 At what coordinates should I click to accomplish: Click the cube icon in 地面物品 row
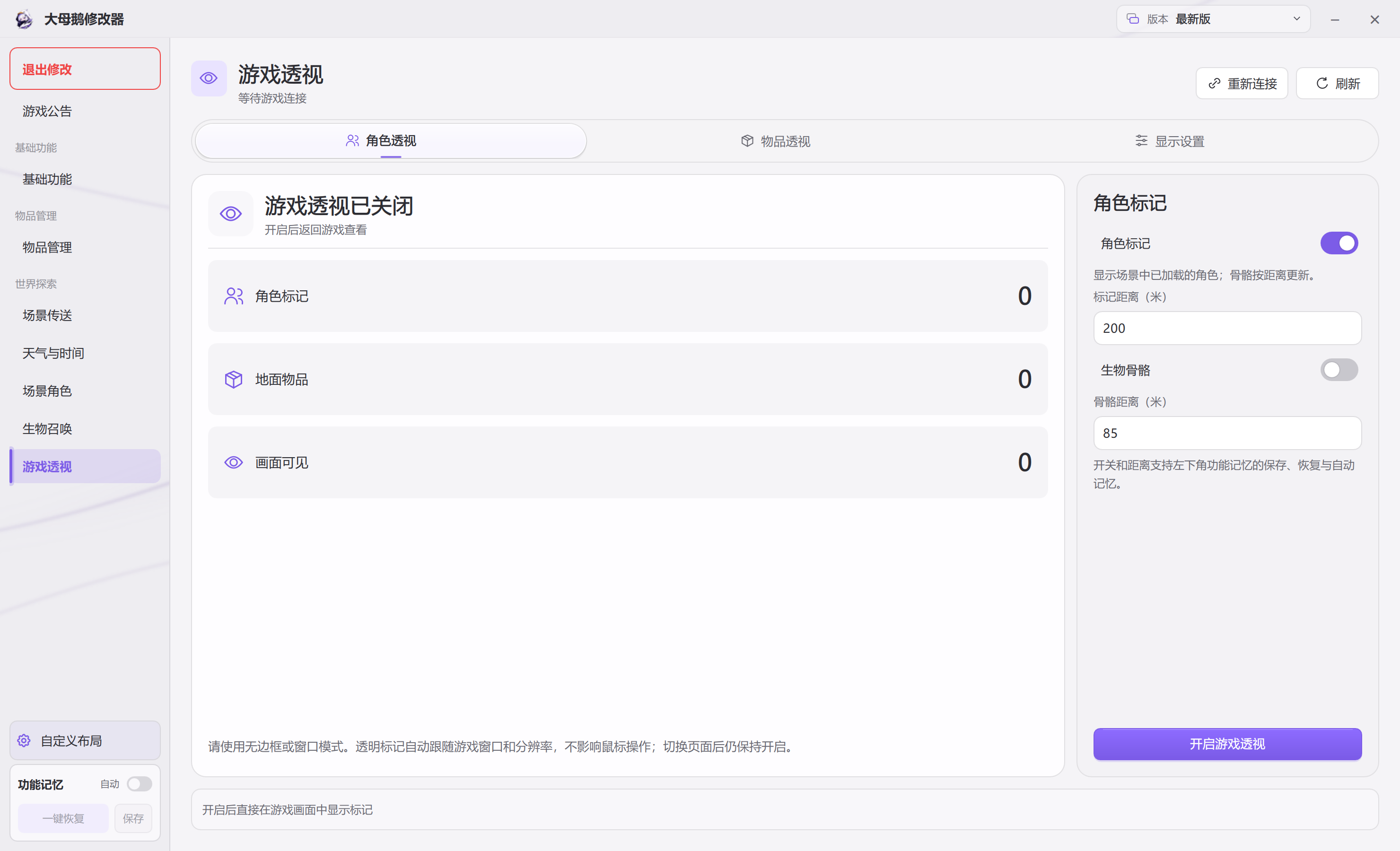(x=234, y=380)
